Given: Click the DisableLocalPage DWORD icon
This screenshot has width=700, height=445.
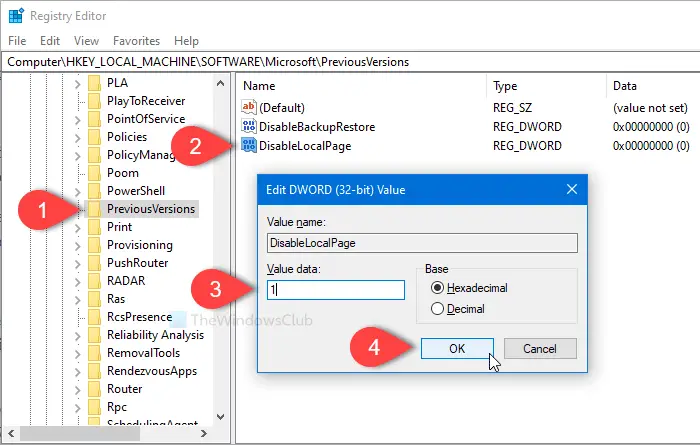Looking at the screenshot, I should (249, 146).
